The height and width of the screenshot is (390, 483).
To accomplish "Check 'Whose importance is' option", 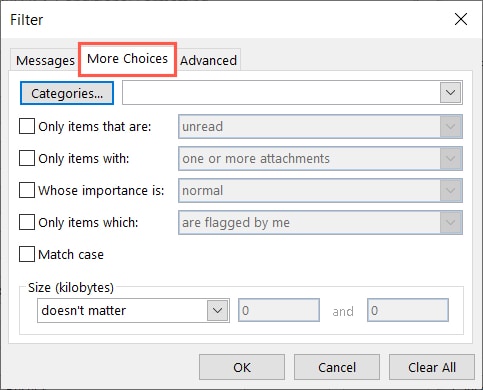I will (x=27, y=190).
